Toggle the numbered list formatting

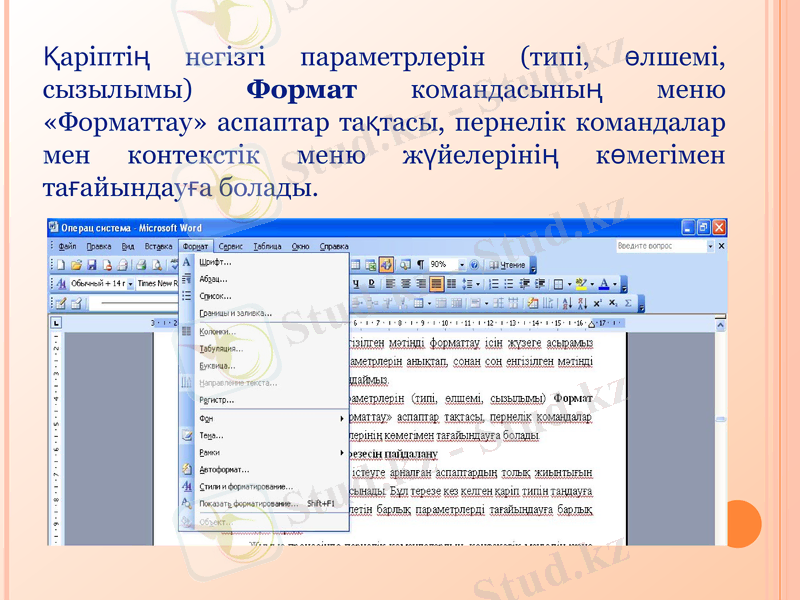pos(492,285)
